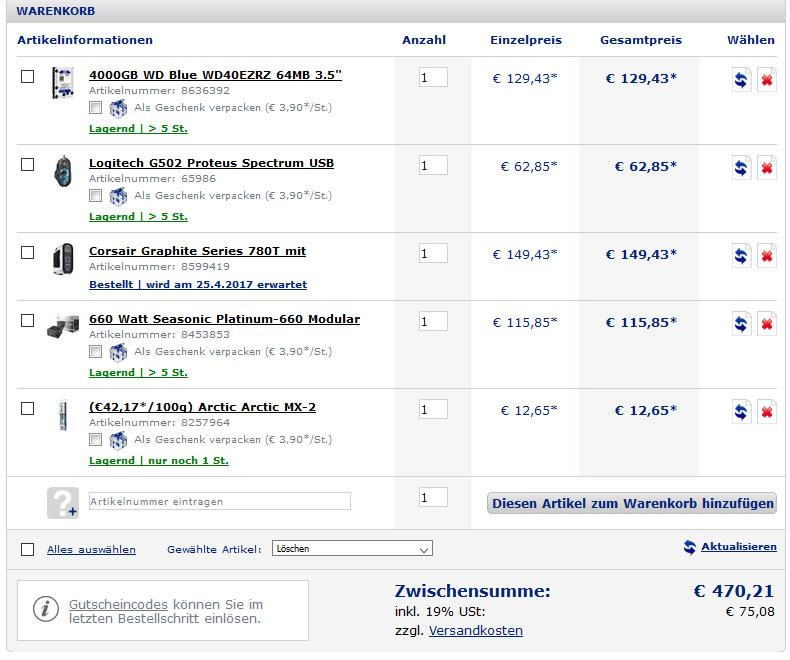
Task: Open Corsair Graphite case thumbnail
Action: coord(63,258)
